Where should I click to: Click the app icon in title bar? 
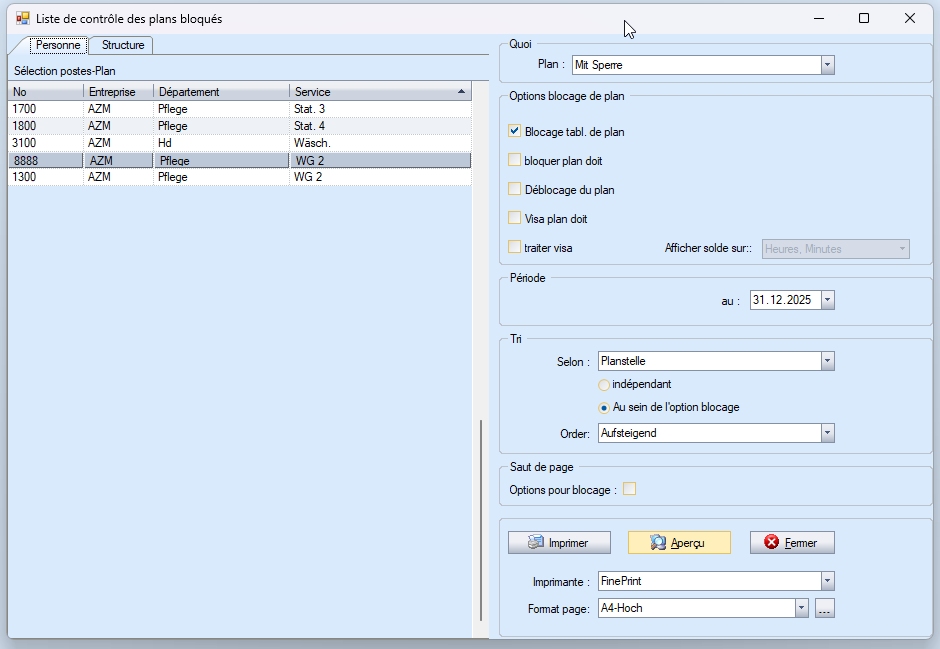pyautogui.click(x=22, y=18)
